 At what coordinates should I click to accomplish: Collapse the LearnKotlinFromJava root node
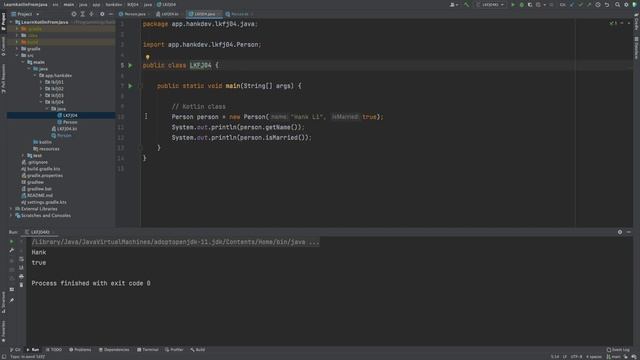[11, 22]
